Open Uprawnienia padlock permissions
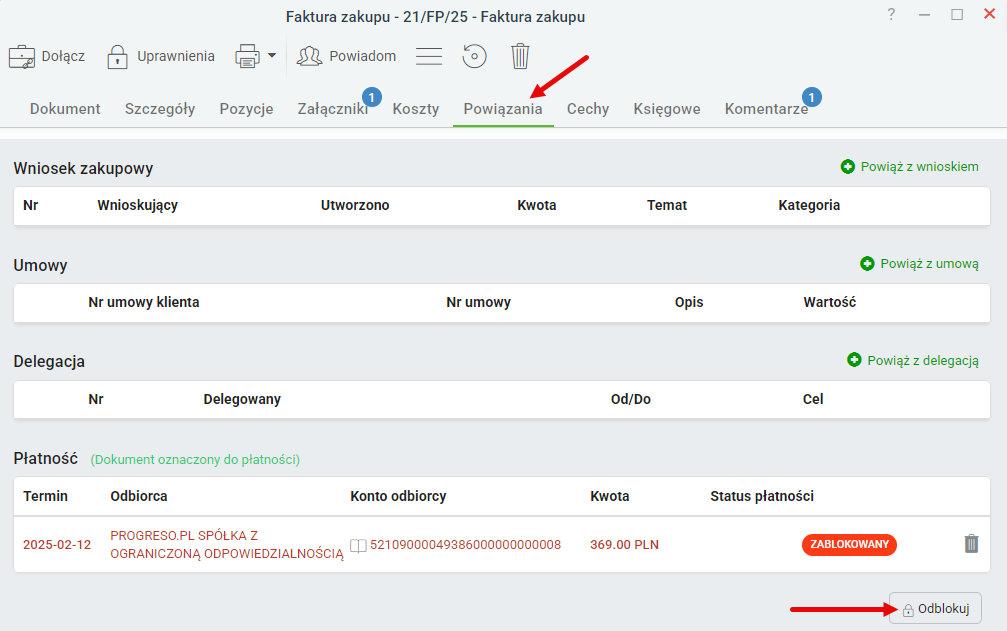The width and height of the screenshot is (1007, 631). [x=117, y=56]
